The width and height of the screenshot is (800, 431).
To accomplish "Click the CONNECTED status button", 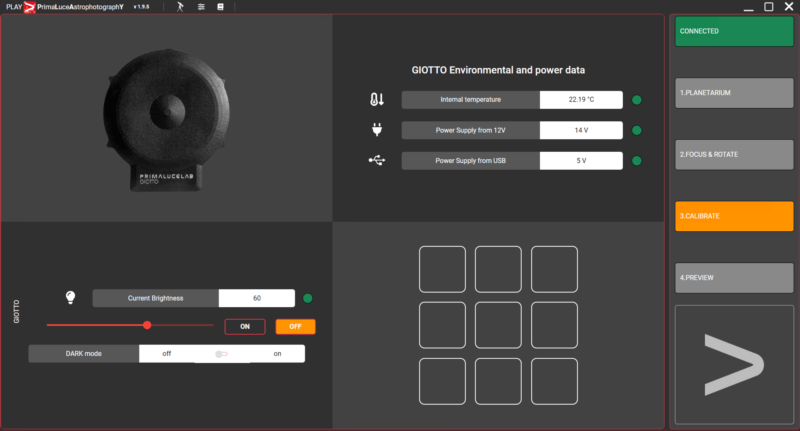I will [734, 31].
